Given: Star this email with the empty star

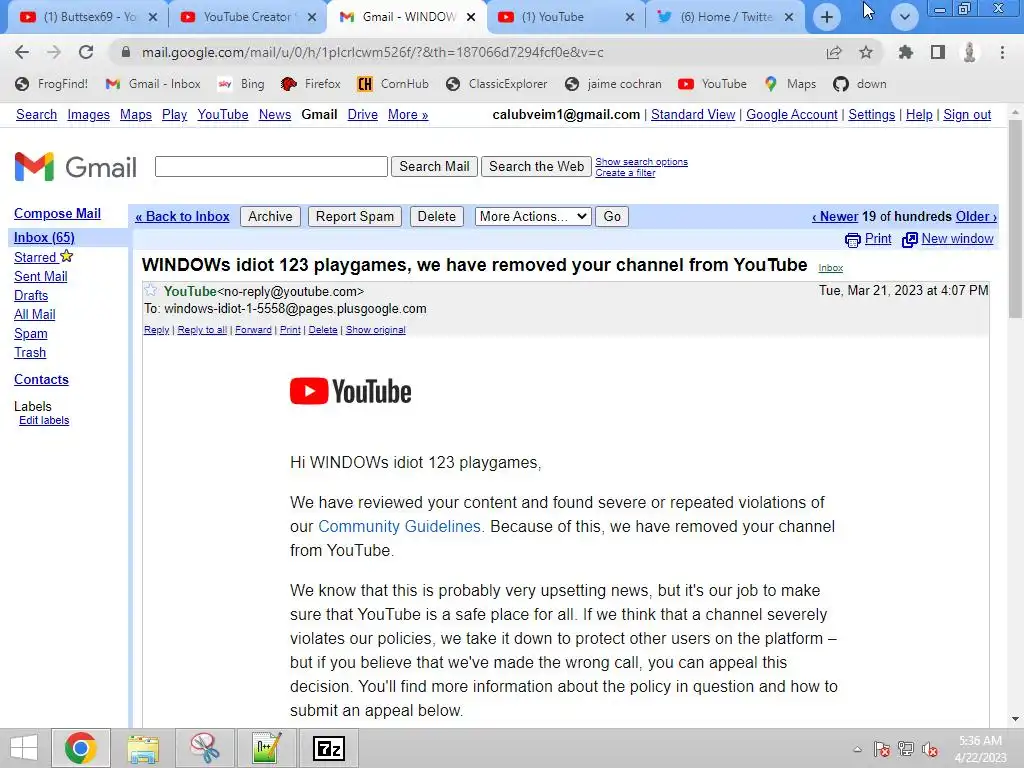Looking at the screenshot, I should tap(151, 290).
